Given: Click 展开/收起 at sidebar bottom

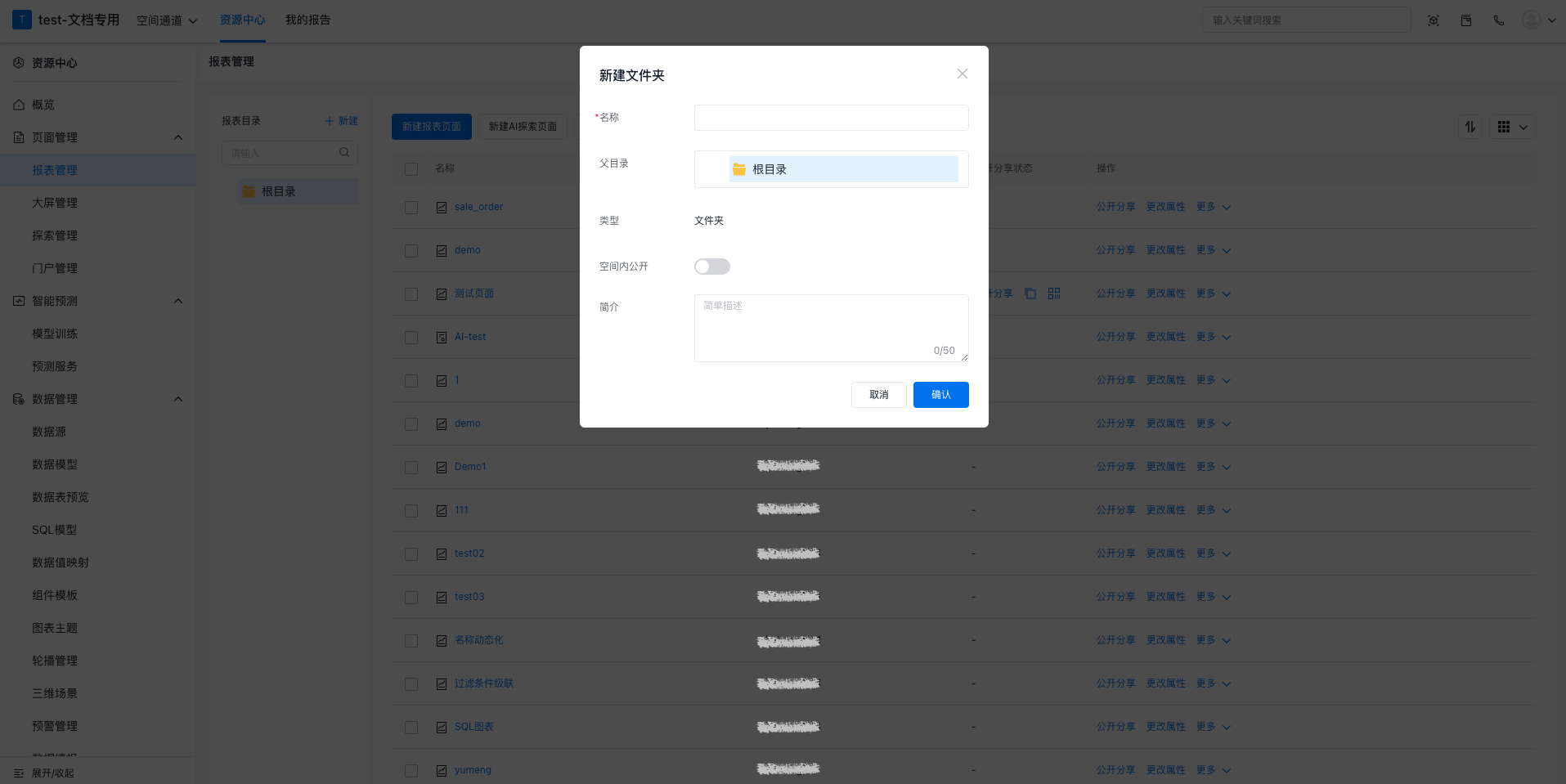Looking at the screenshot, I should [x=44, y=773].
